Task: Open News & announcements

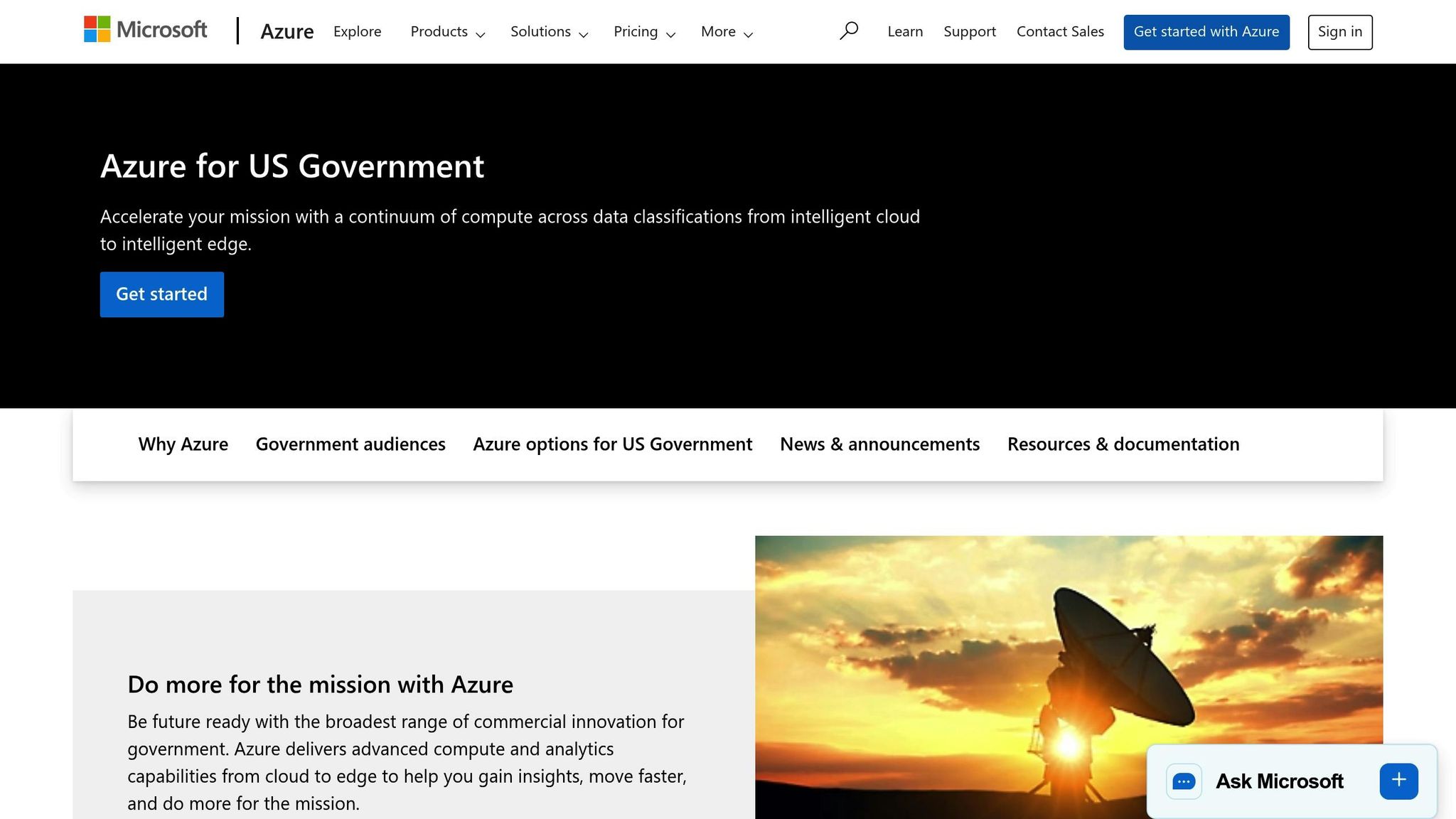Action: [x=879, y=444]
